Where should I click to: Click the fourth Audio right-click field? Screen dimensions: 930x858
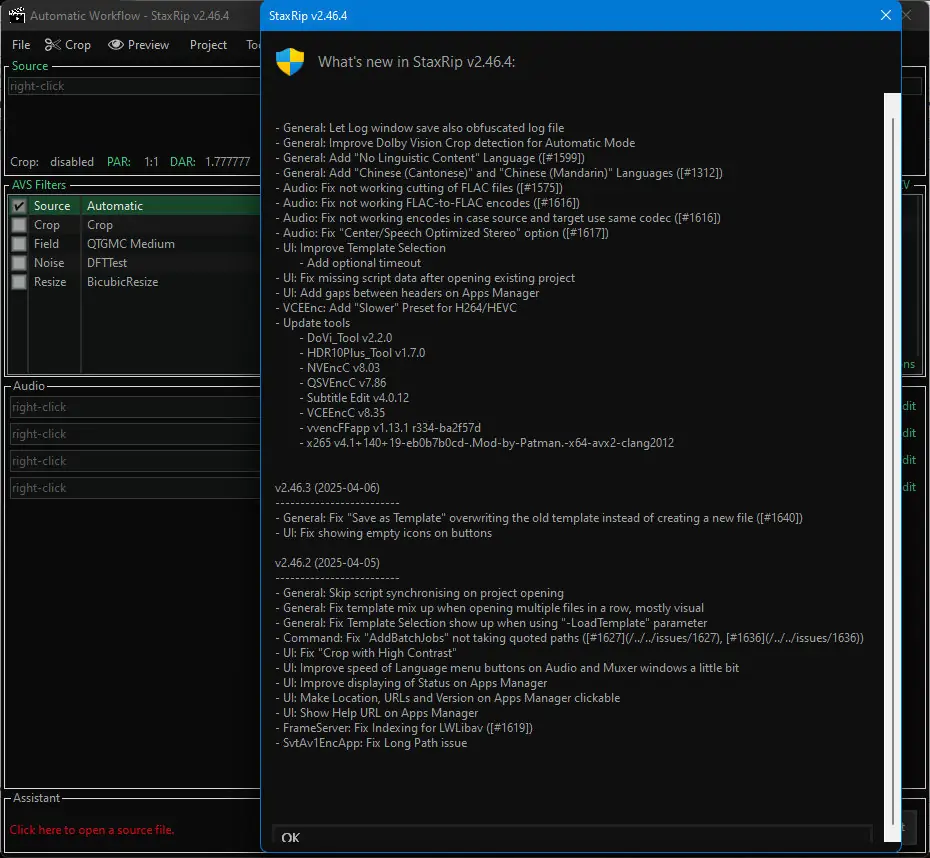point(135,488)
